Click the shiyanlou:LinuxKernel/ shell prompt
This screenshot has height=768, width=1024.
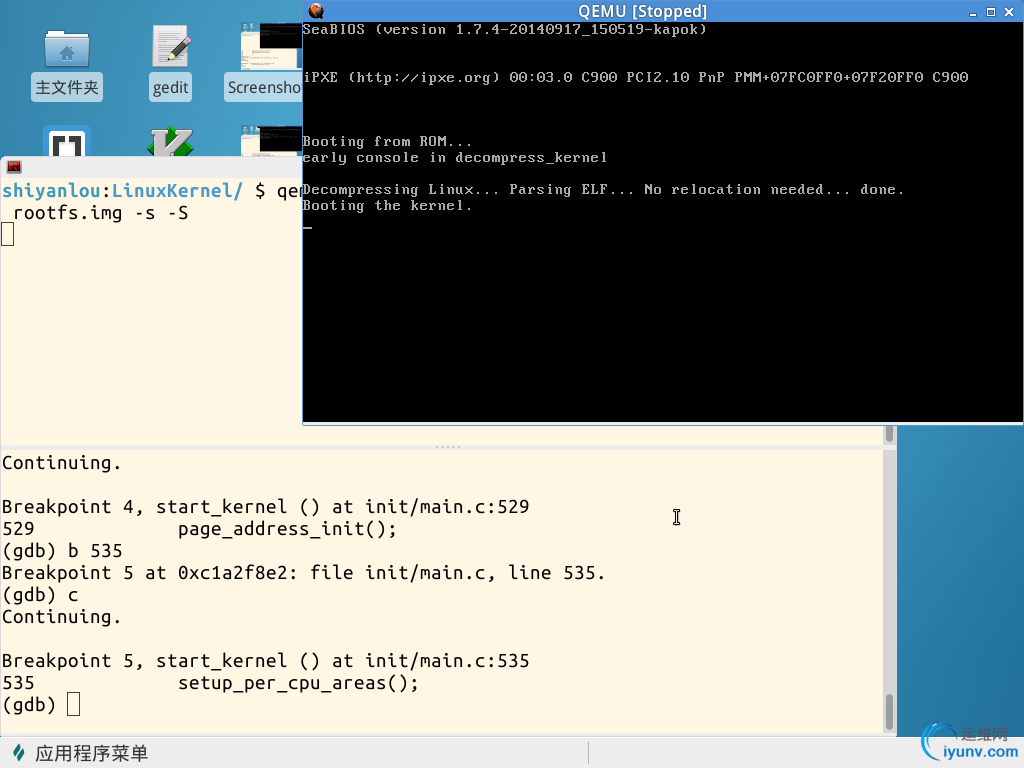[x=134, y=191]
